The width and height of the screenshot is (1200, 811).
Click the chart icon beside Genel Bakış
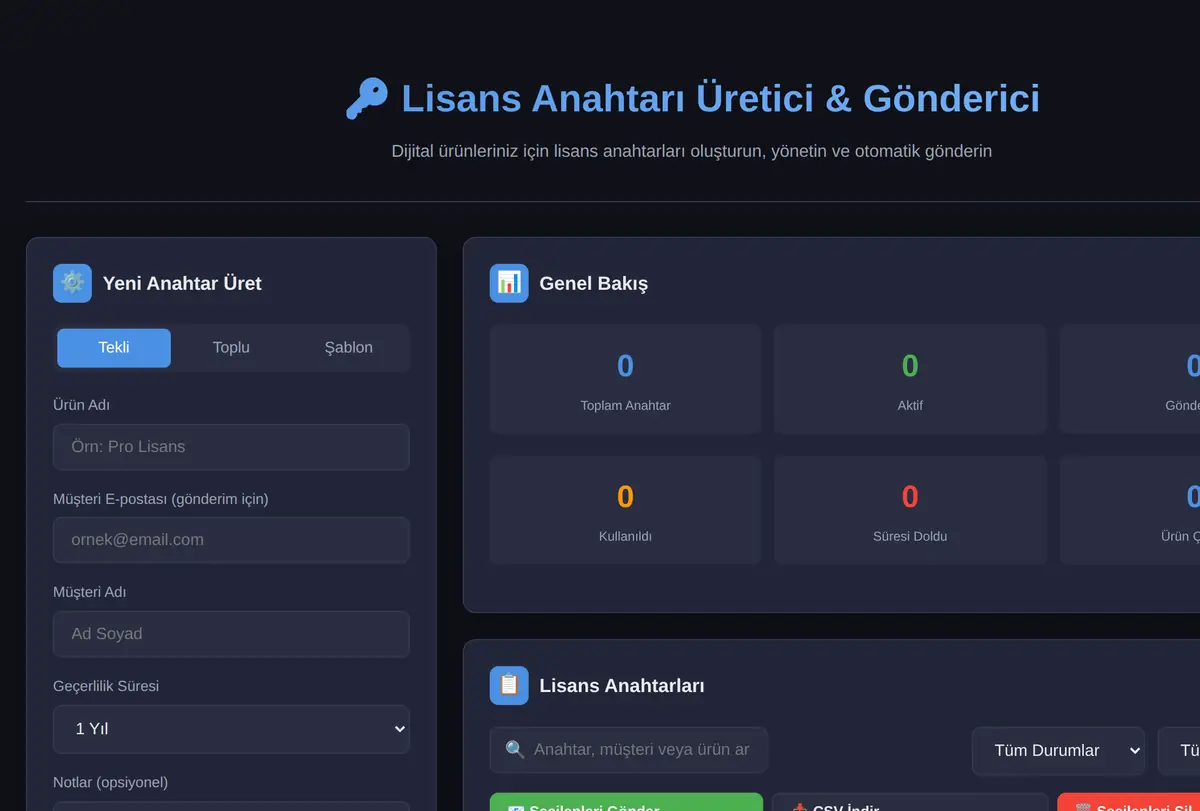509,283
